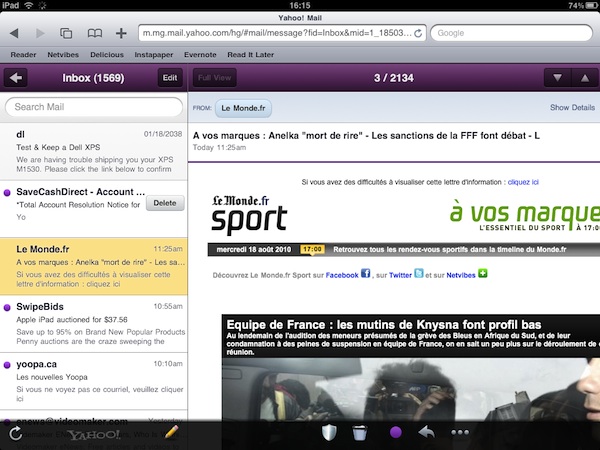Screen dimensions: 600x450
Task: Click the 'cliquez ici' link
Action: pyautogui.click(x=523, y=182)
